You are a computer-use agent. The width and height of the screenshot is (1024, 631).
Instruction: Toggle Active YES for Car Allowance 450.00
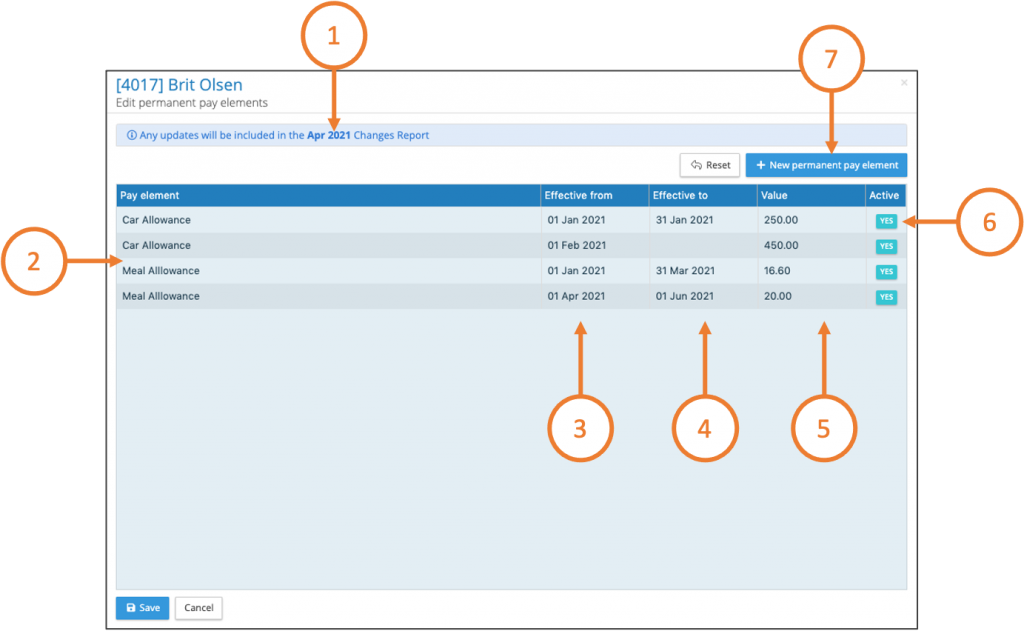[x=886, y=246]
